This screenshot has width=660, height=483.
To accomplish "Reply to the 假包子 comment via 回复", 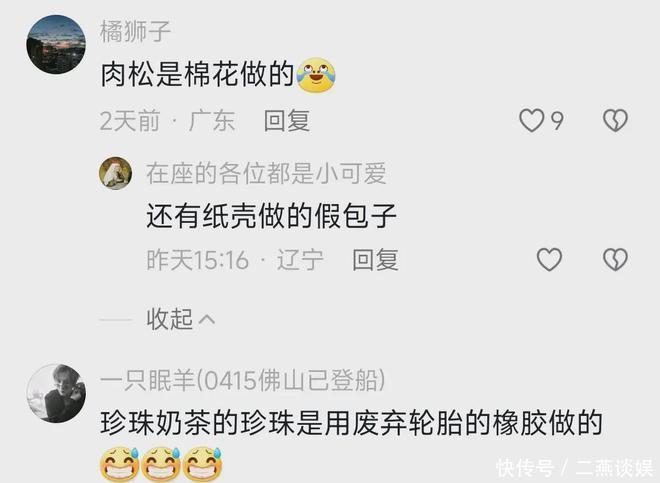I will 375,259.
